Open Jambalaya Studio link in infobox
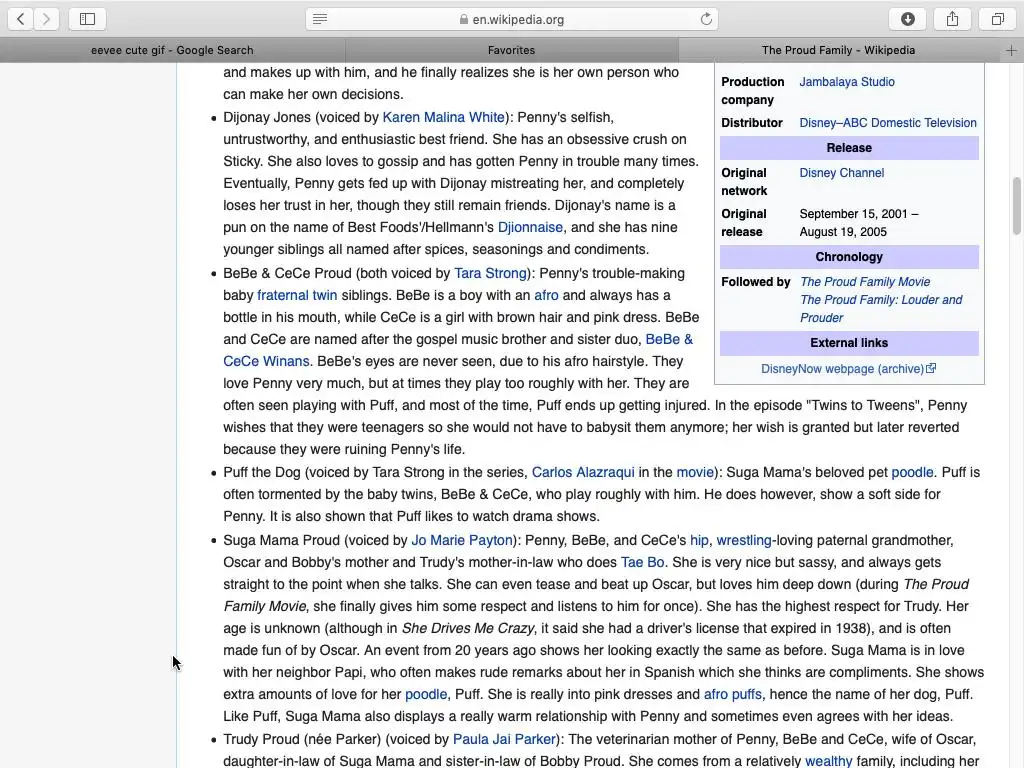Screen dimensions: 1024x768 (847, 82)
